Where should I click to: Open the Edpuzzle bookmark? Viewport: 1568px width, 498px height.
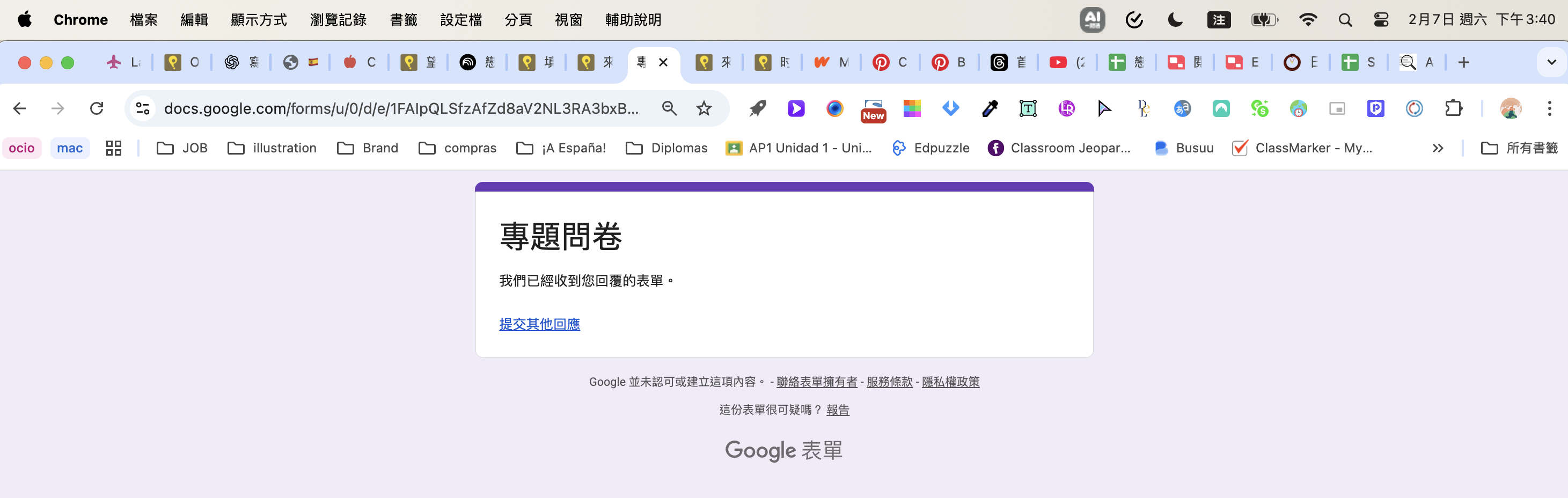click(930, 148)
